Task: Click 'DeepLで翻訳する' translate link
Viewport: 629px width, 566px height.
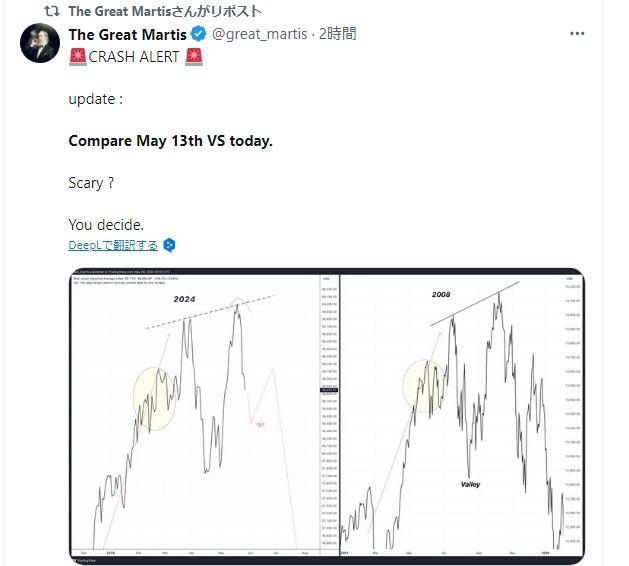Action: [113, 245]
